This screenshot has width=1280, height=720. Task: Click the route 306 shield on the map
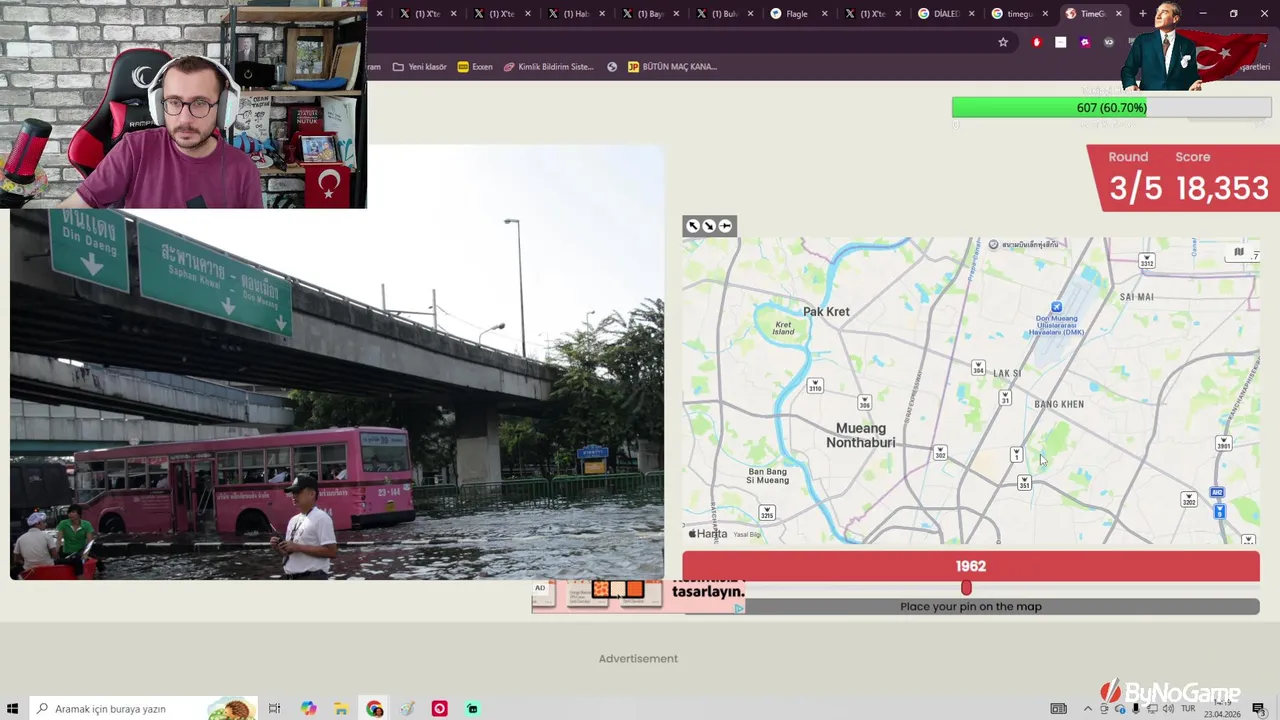pos(864,402)
